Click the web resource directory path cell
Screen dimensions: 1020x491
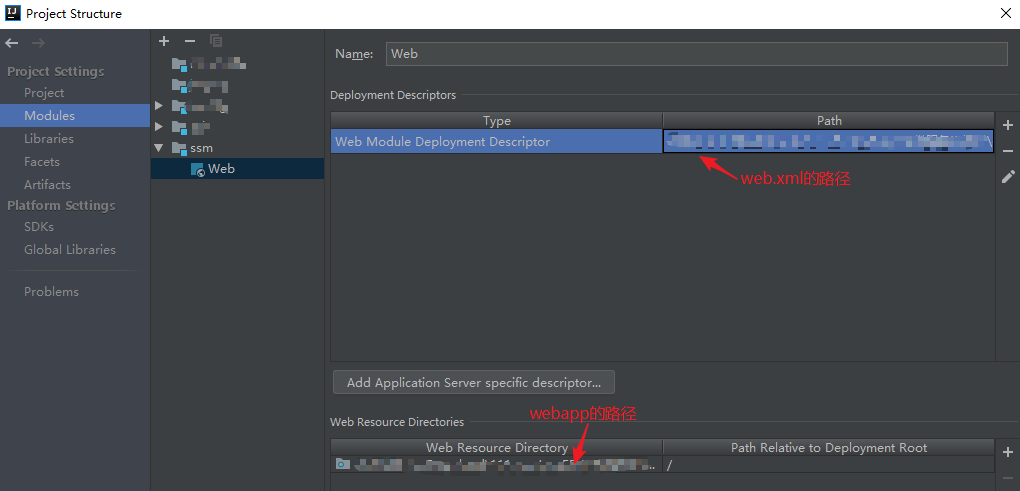496,464
